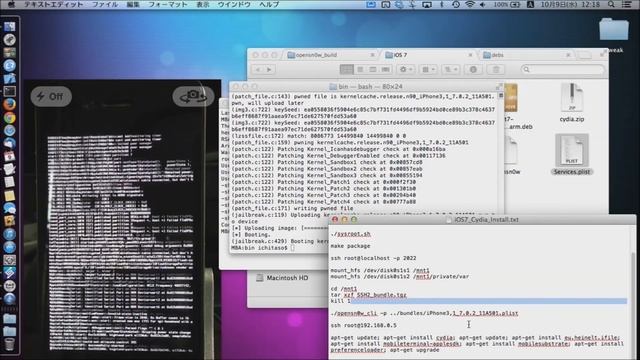
Task: Close the opensn0w_build Finder tab
Action: pos(372,55)
